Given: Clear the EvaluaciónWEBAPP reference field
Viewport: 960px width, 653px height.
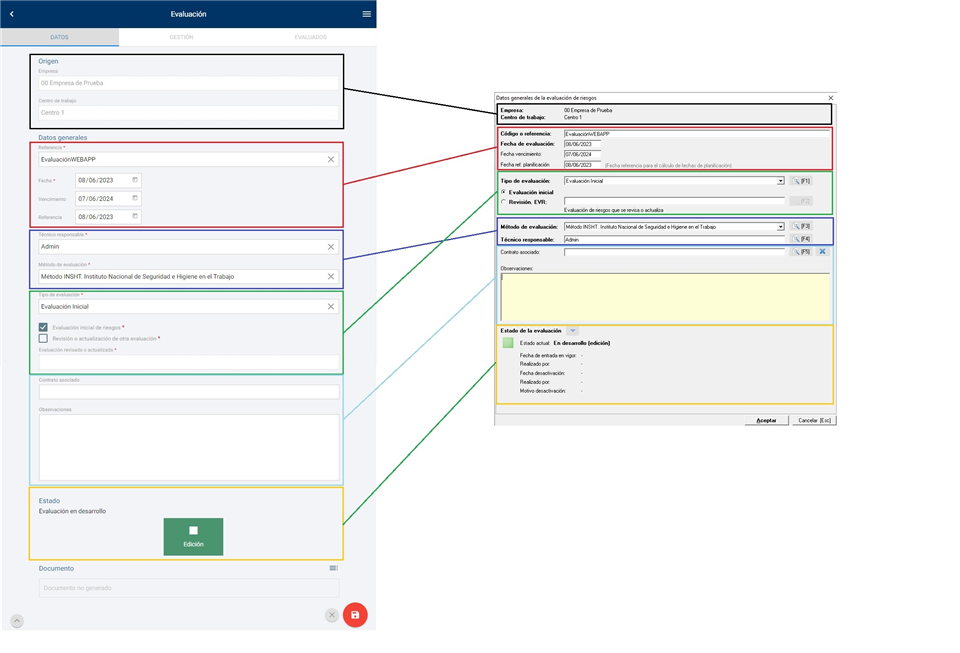Looking at the screenshot, I should click(331, 159).
